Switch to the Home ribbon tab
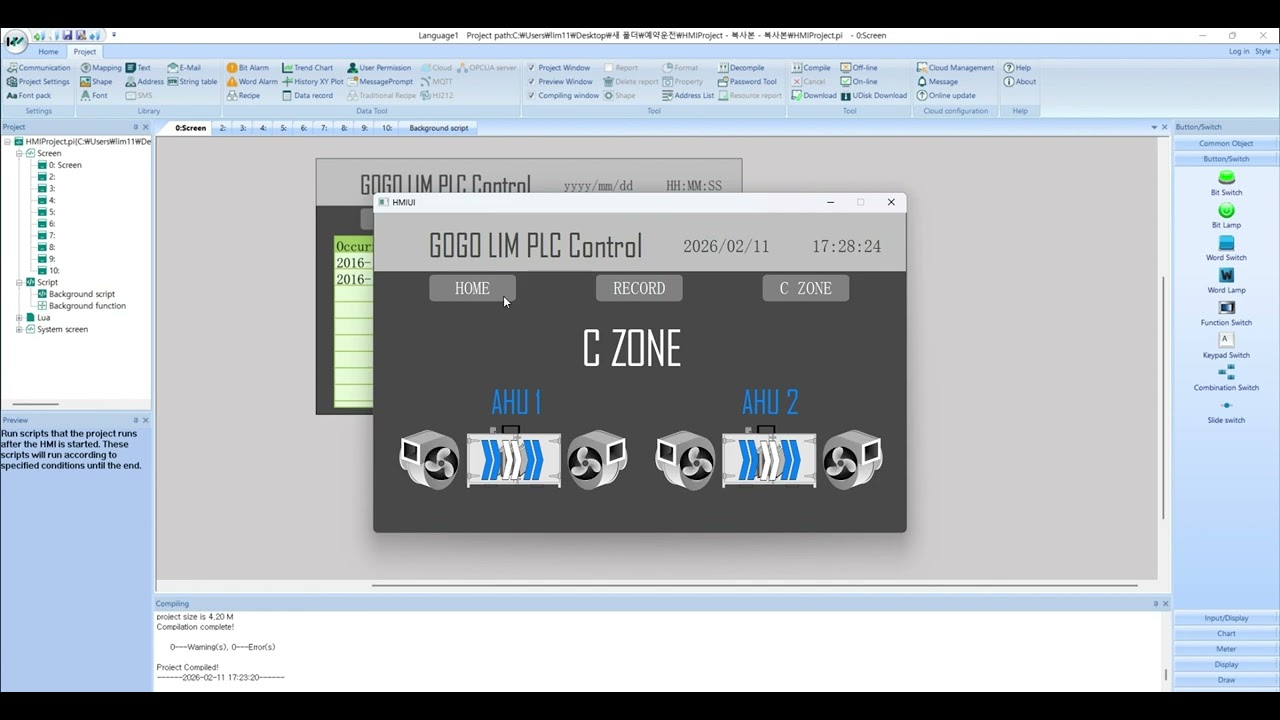Viewport: 1280px width, 720px height. 48,51
